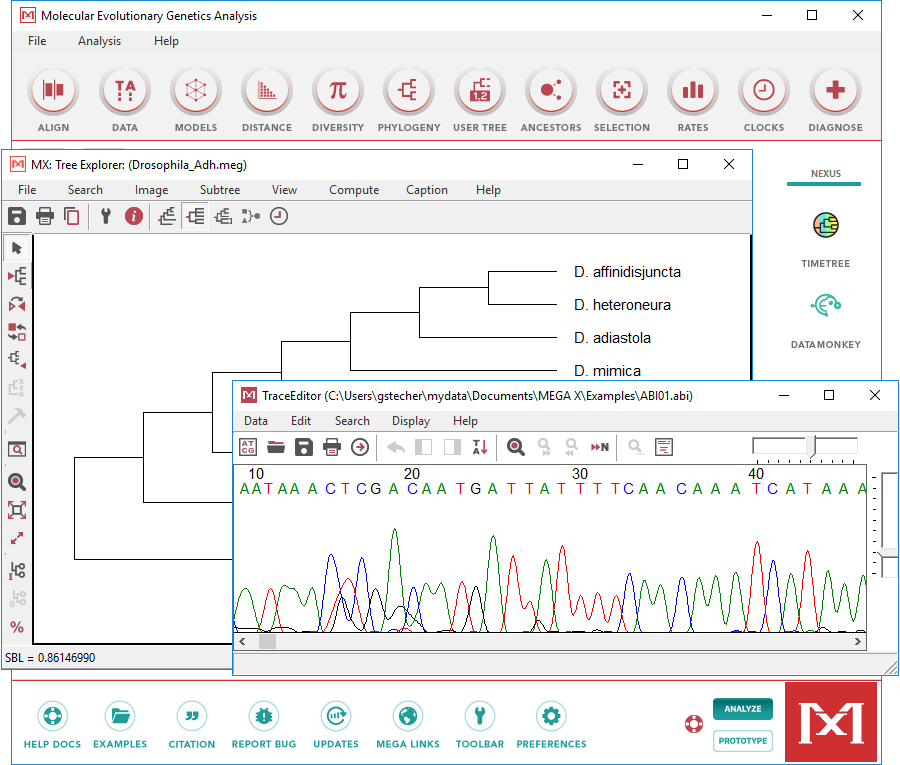
Task: Toggle the curved tree layout button
Action: (x=223, y=216)
